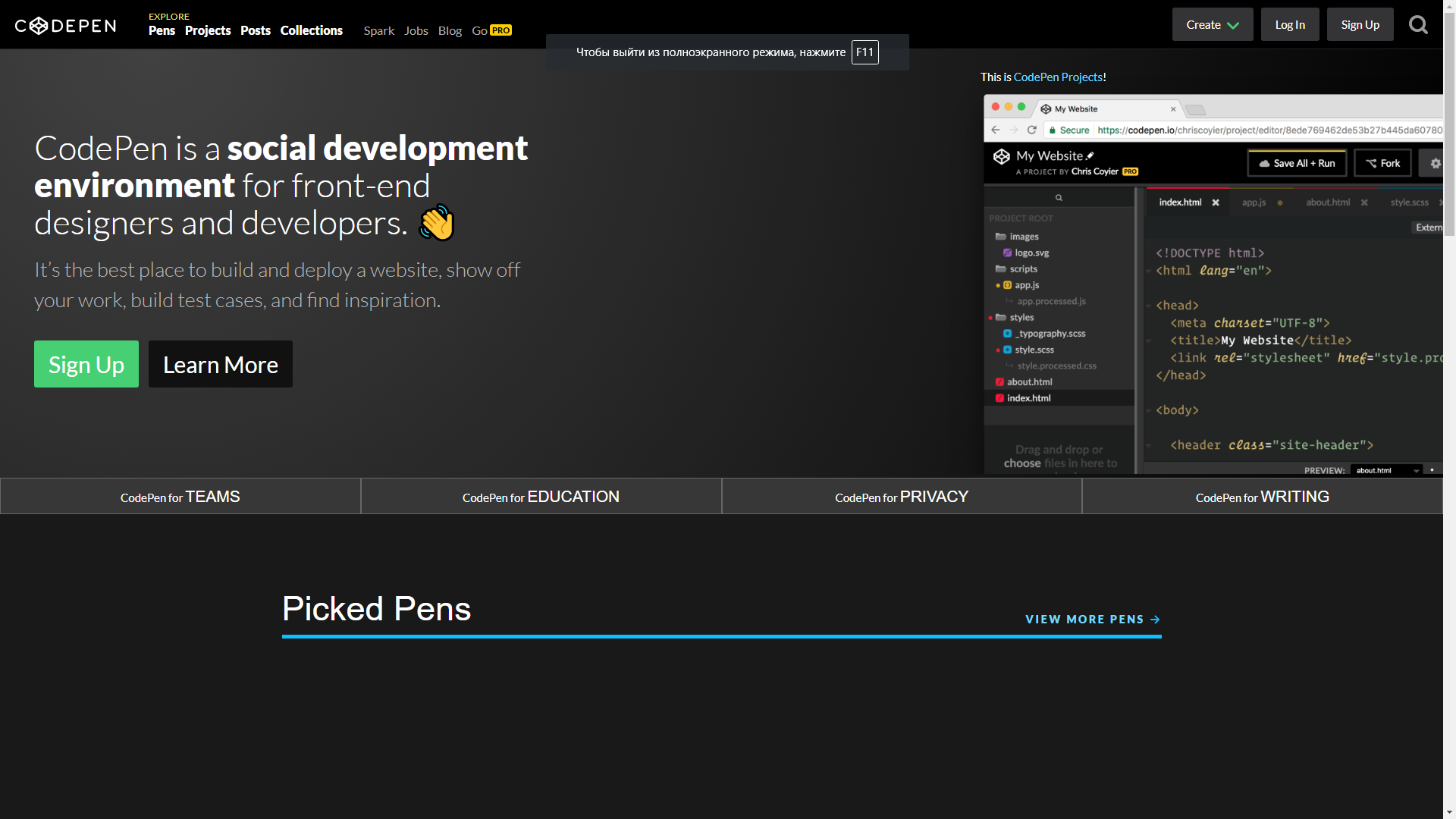Click the Learn More button

coord(221,364)
